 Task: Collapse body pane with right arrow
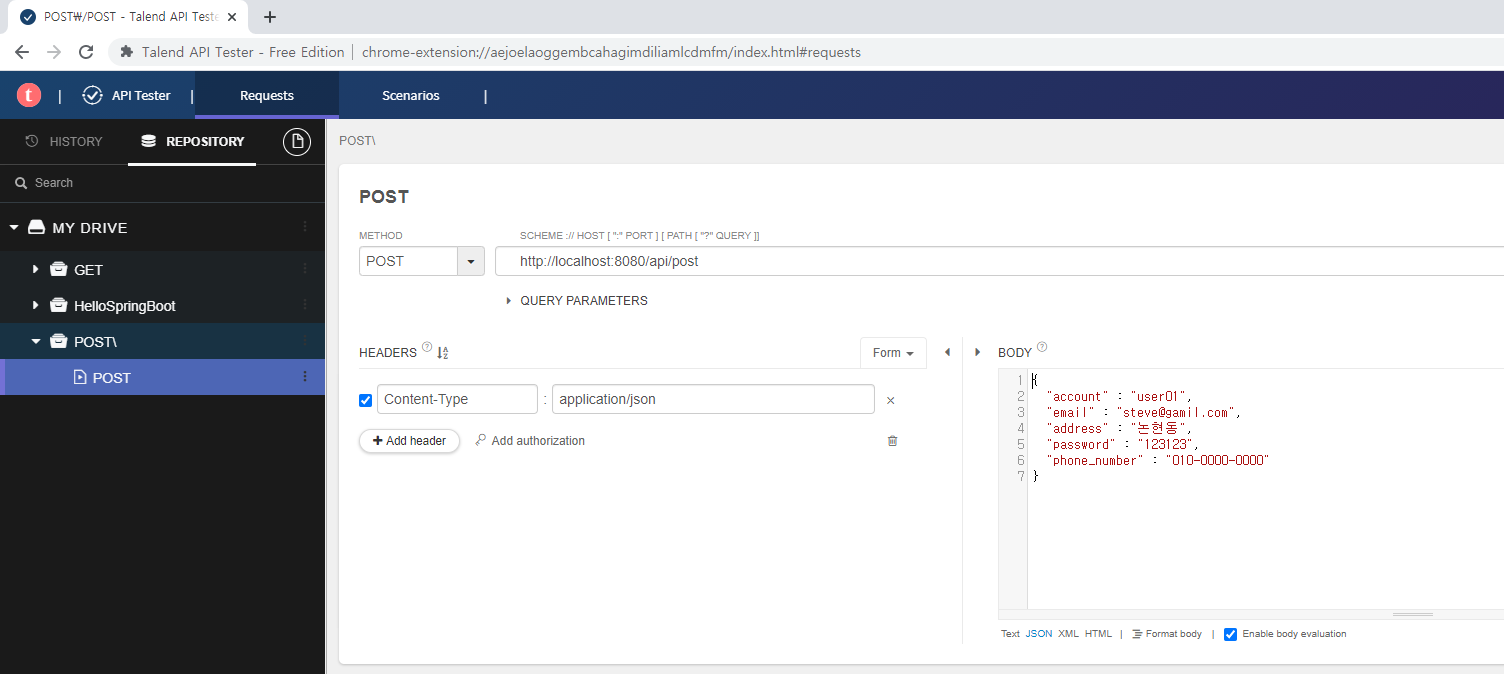tap(977, 352)
